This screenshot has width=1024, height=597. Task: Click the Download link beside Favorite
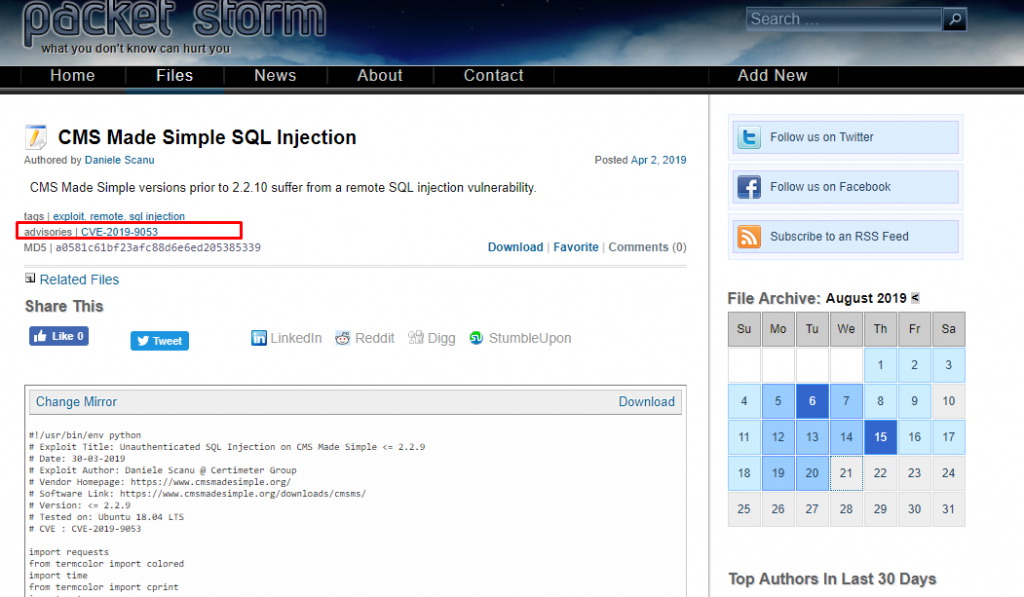tap(515, 247)
